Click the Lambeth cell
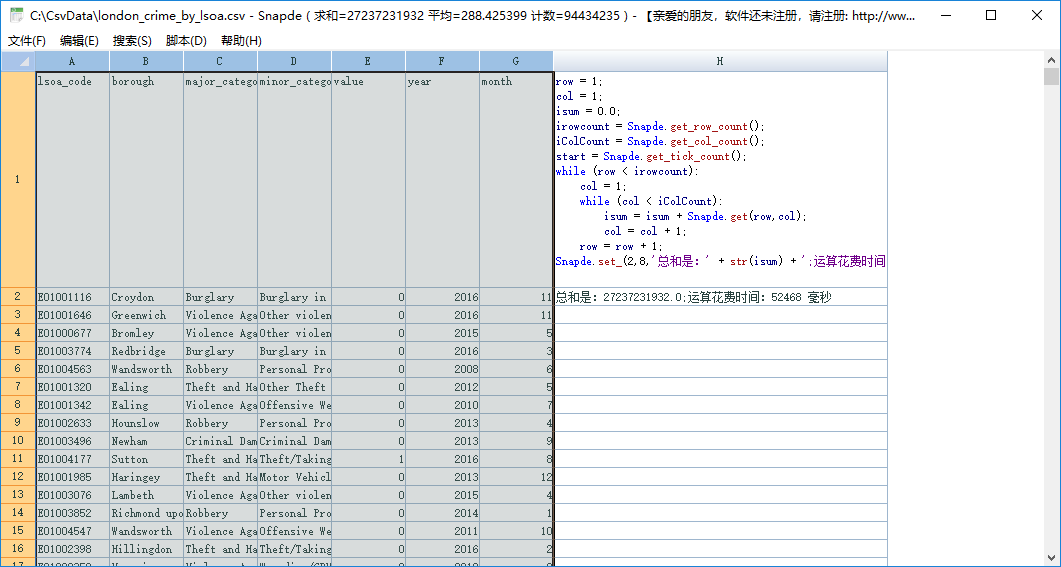The height and width of the screenshot is (567, 1061). [x=146, y=495]
